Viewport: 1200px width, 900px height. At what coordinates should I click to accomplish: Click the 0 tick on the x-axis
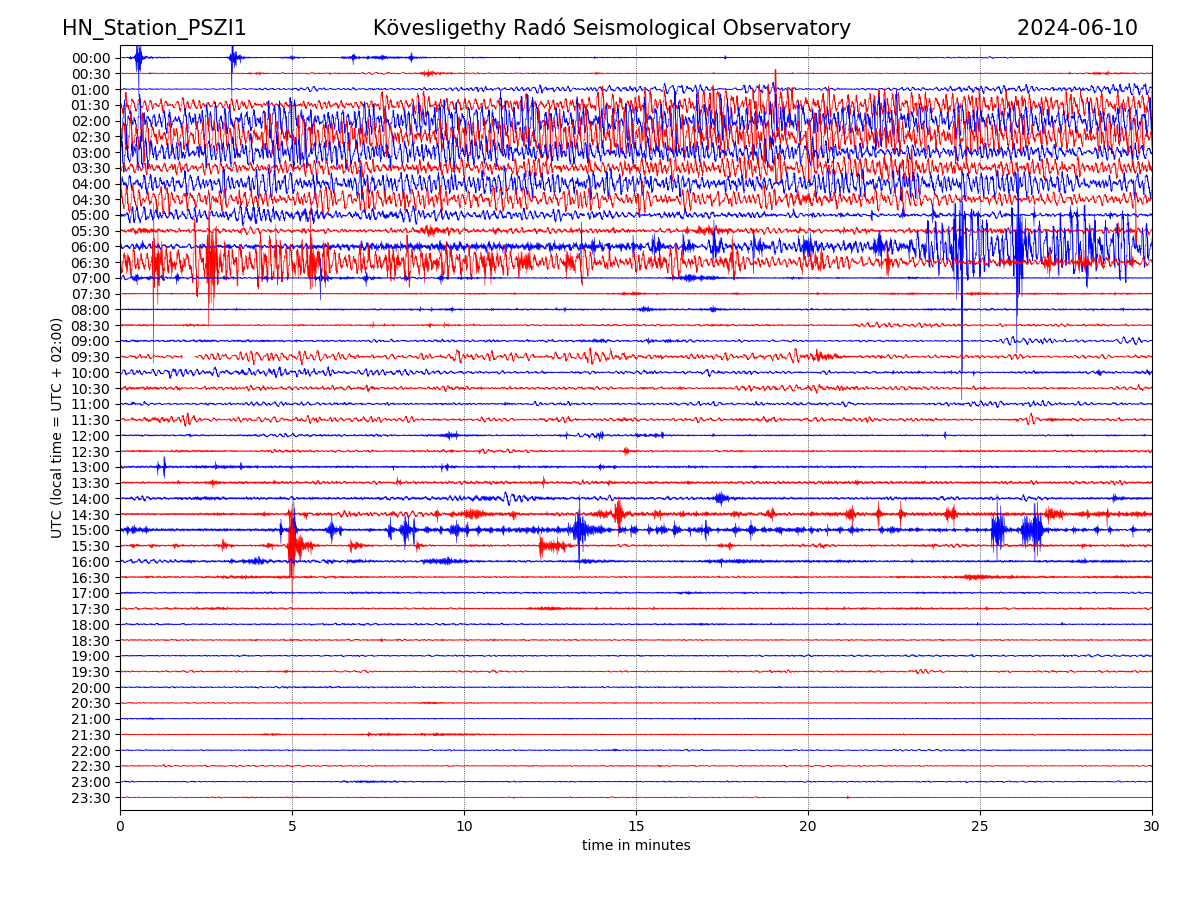click(x=120, y=826)
